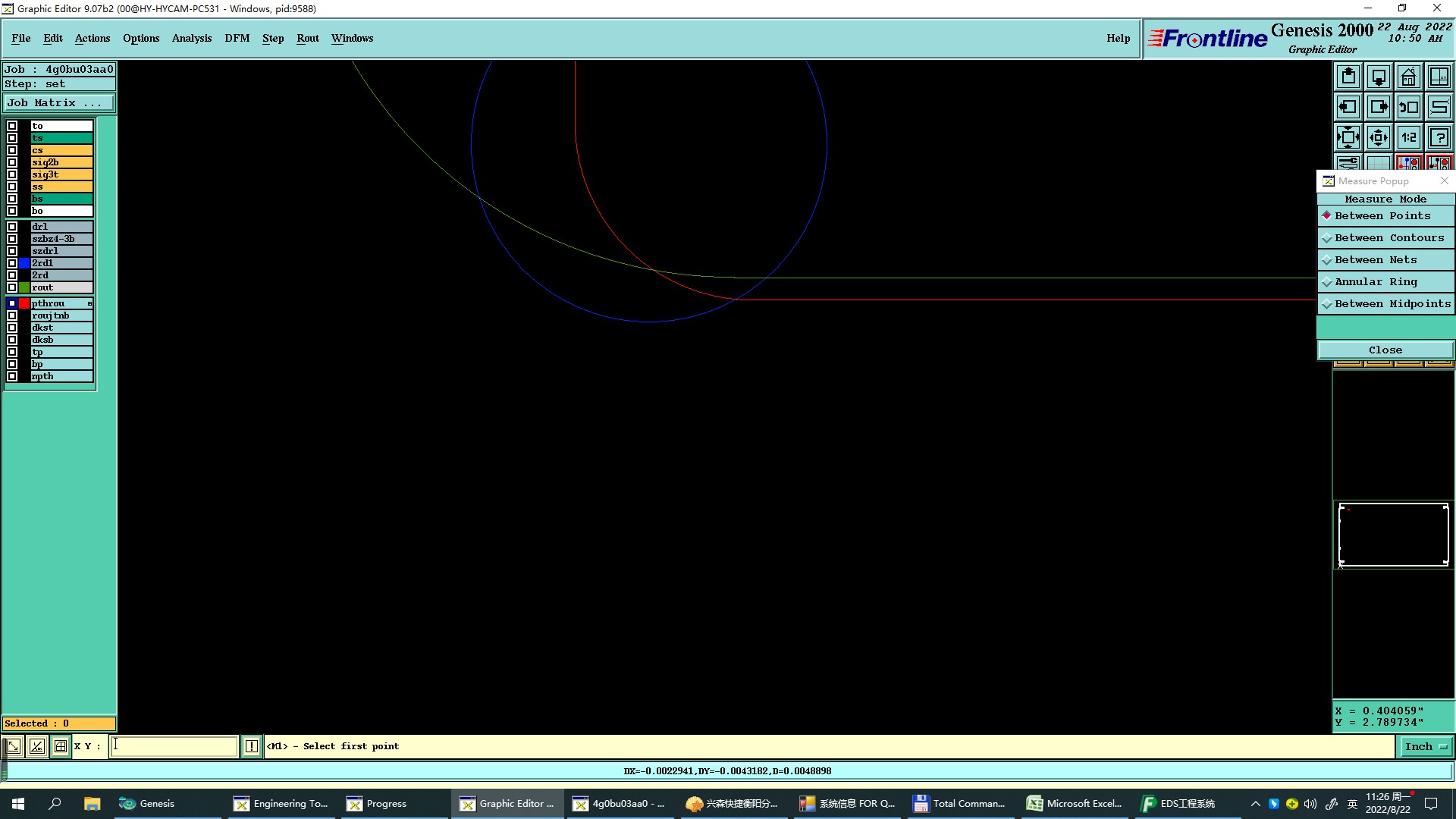Click the Home view icon

coord(1408,77)
